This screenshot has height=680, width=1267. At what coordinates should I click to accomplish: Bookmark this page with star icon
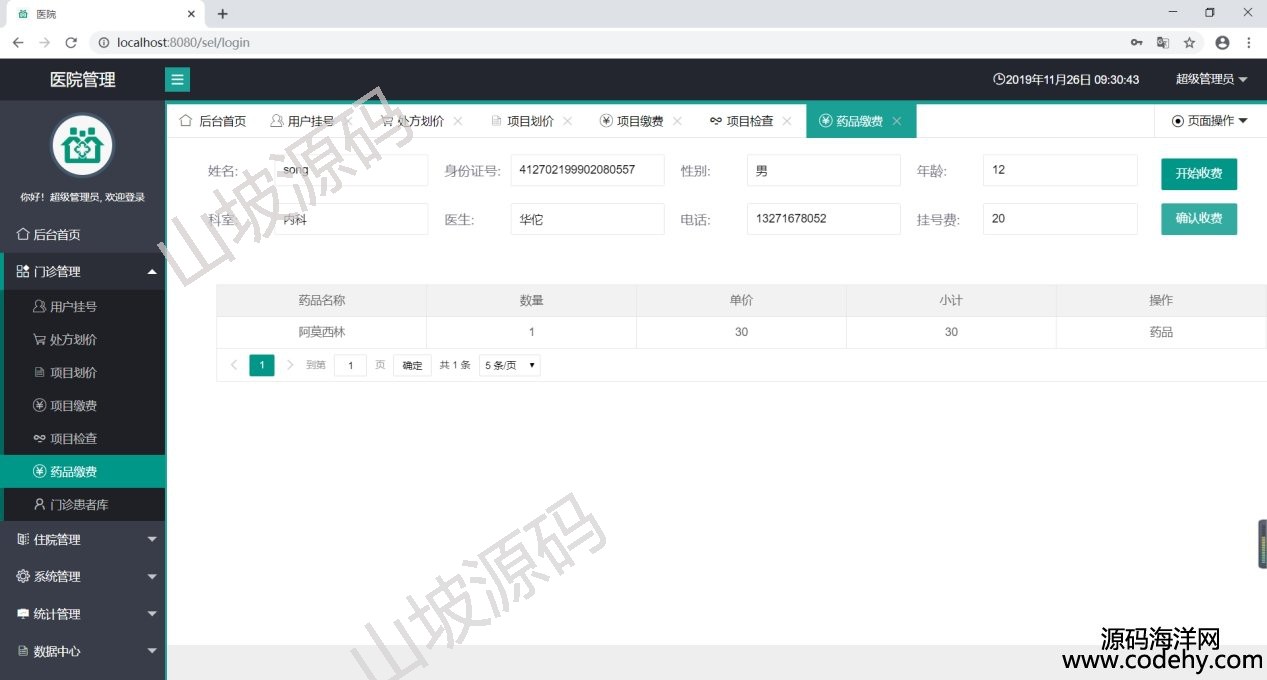click(x=1190, y=43)
